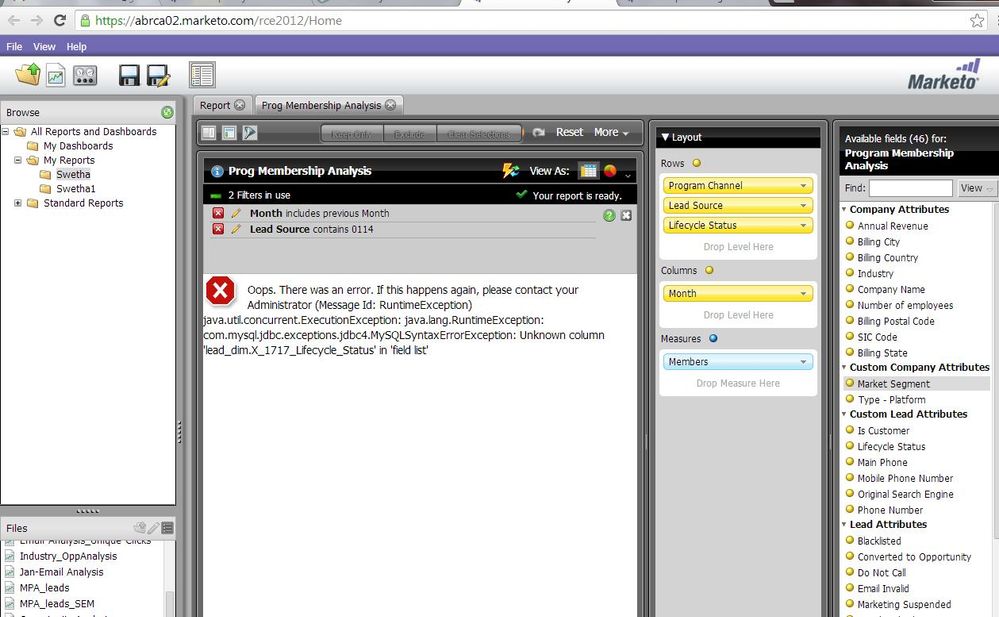Collapse Company Attributes group

pos(844,209)
